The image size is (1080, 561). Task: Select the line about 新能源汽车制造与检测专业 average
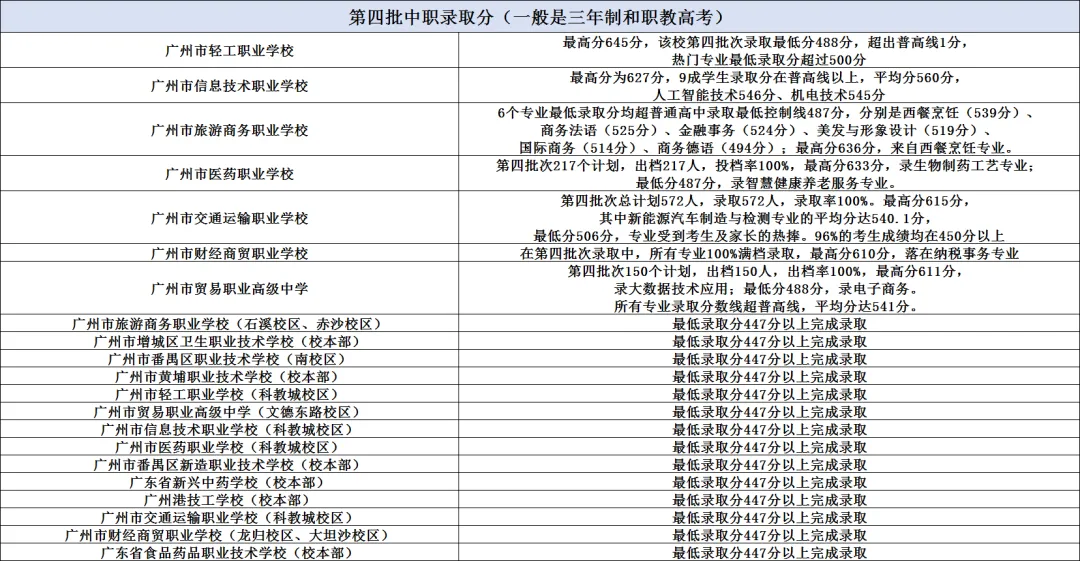[x=766, y=218]
